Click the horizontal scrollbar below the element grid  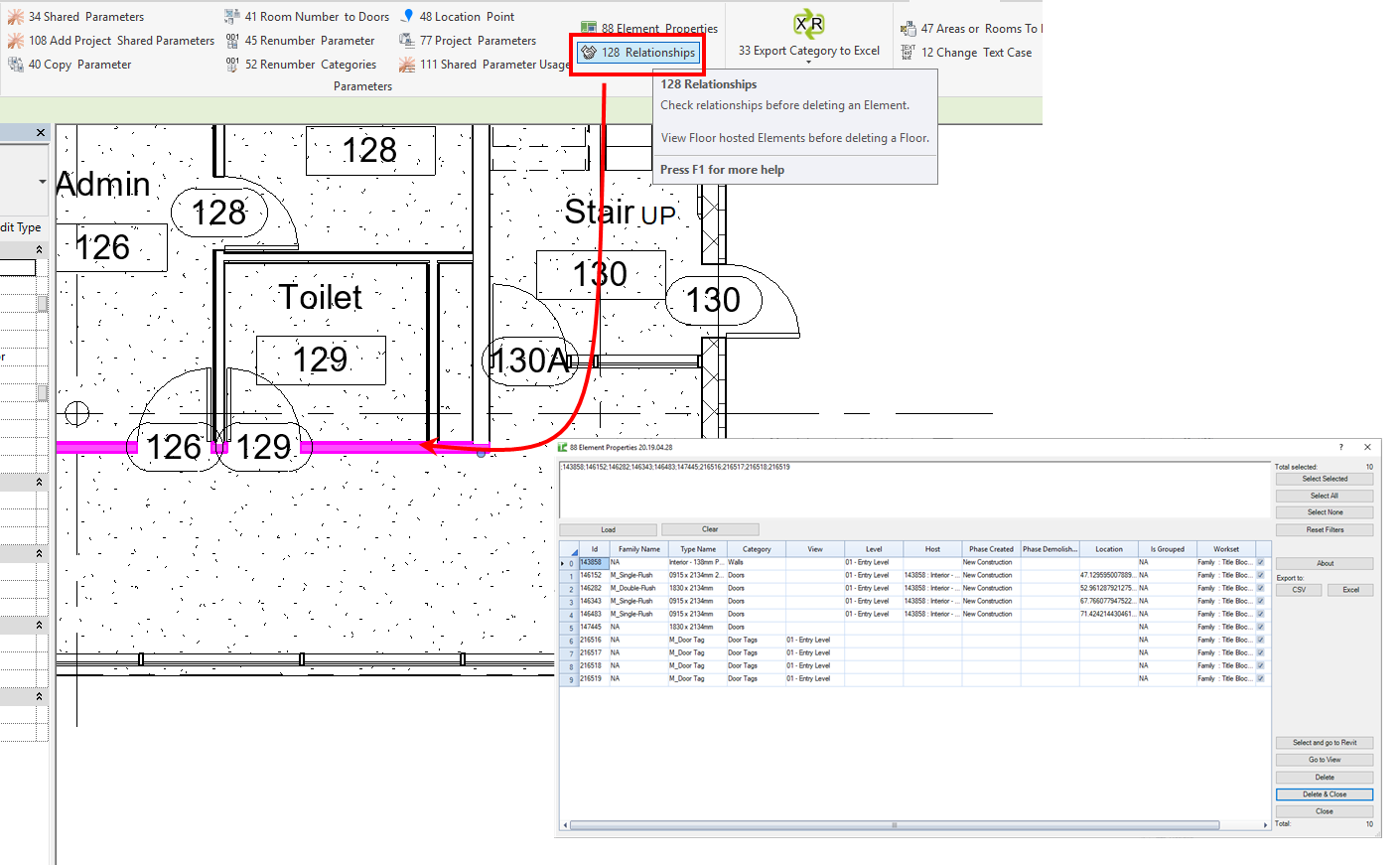894,824
